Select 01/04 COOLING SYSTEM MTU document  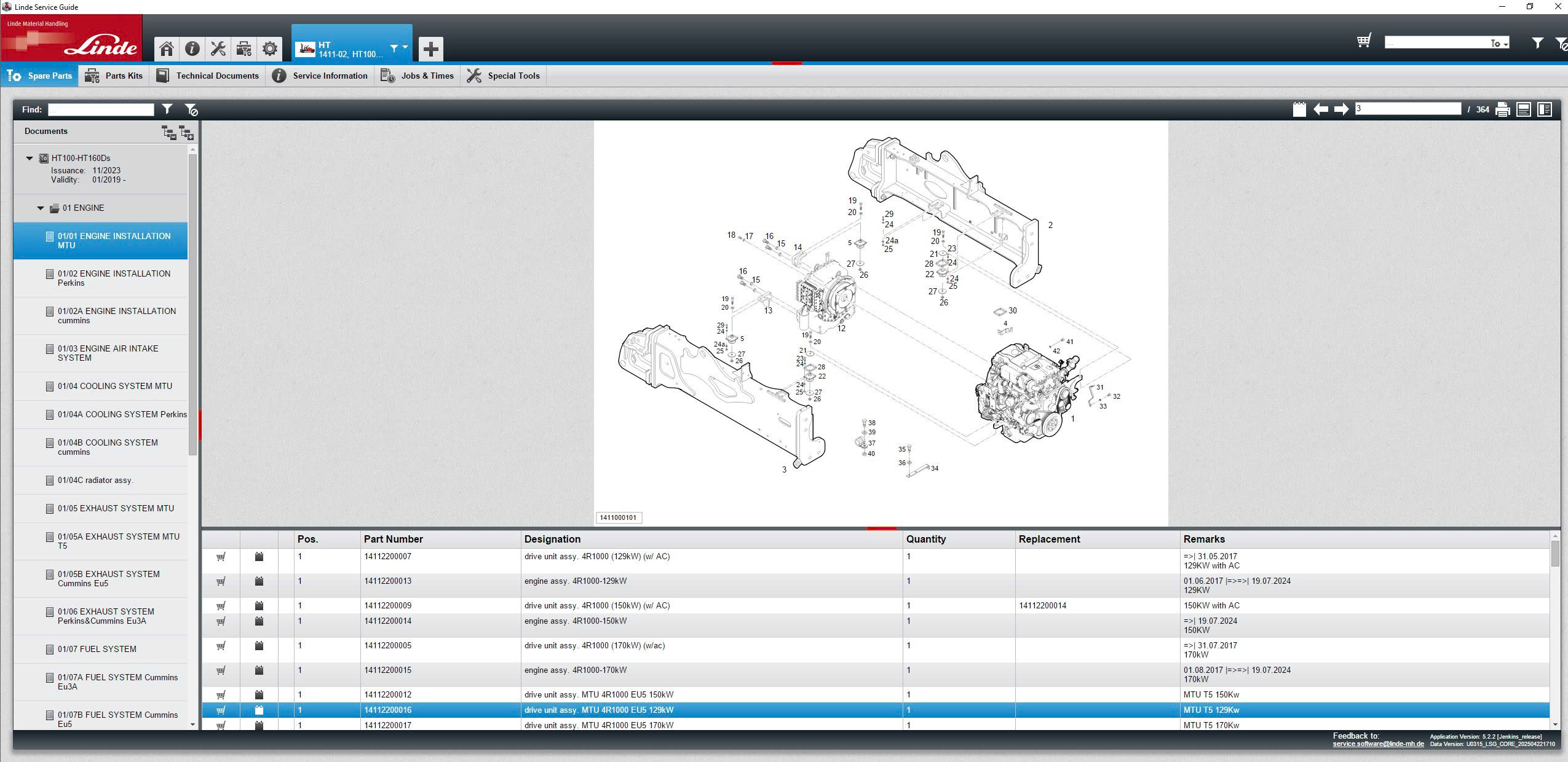point(115,386)
